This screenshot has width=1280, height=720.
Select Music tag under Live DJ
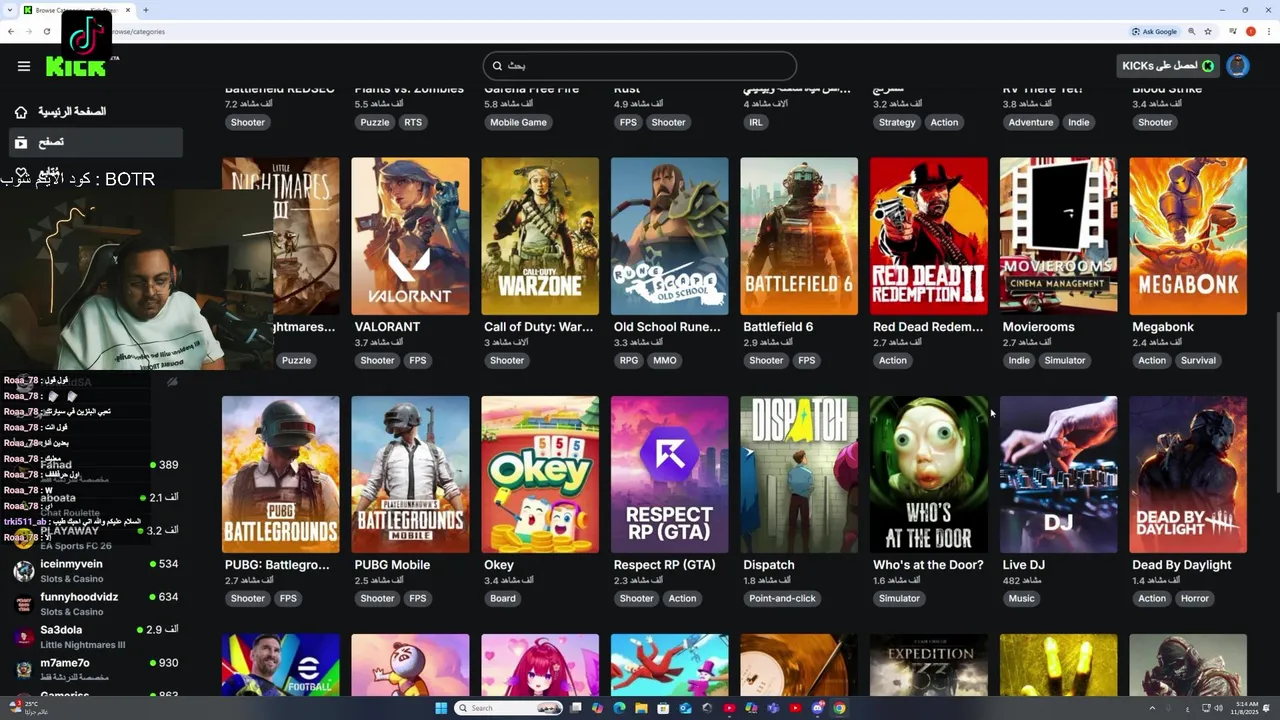pos(1022,598)
